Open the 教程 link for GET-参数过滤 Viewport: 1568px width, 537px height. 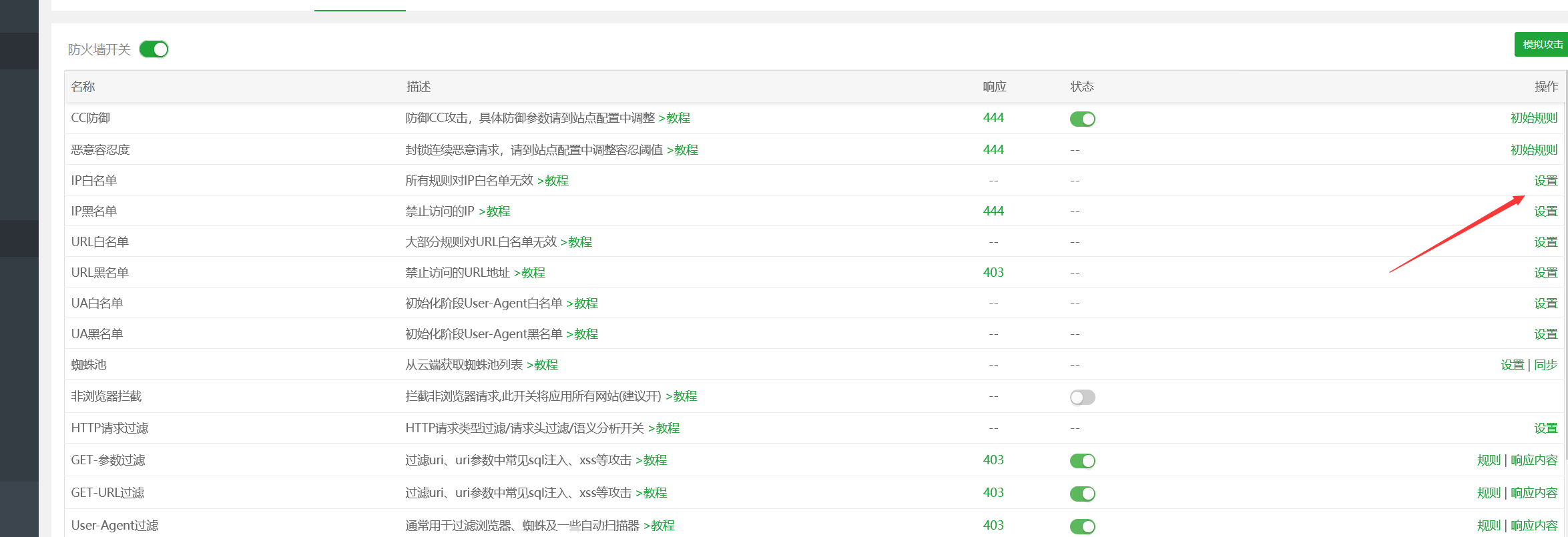[651, 460]
